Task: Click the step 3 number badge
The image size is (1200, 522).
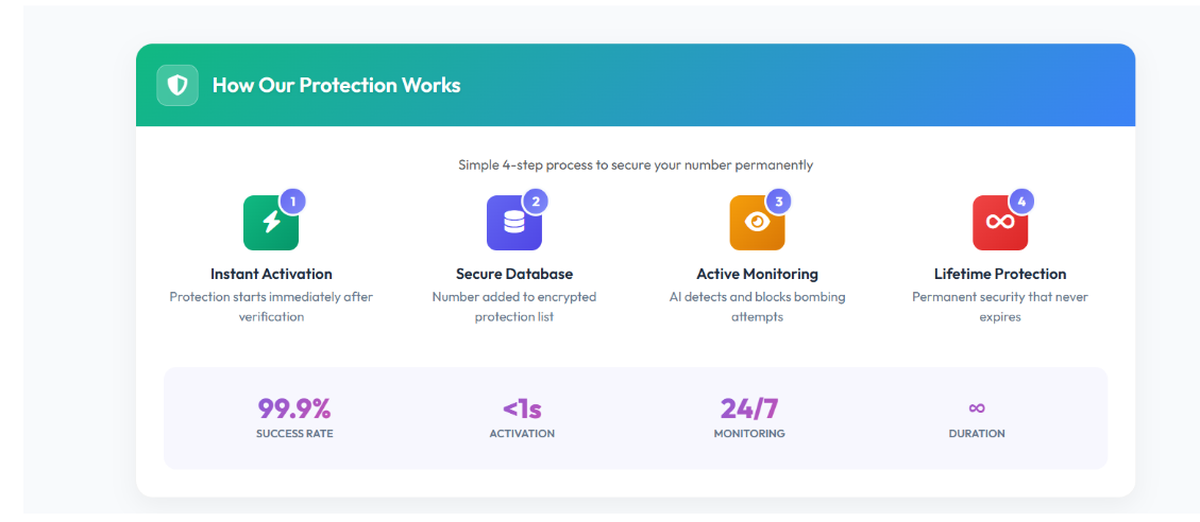Action: click(778, 201)
